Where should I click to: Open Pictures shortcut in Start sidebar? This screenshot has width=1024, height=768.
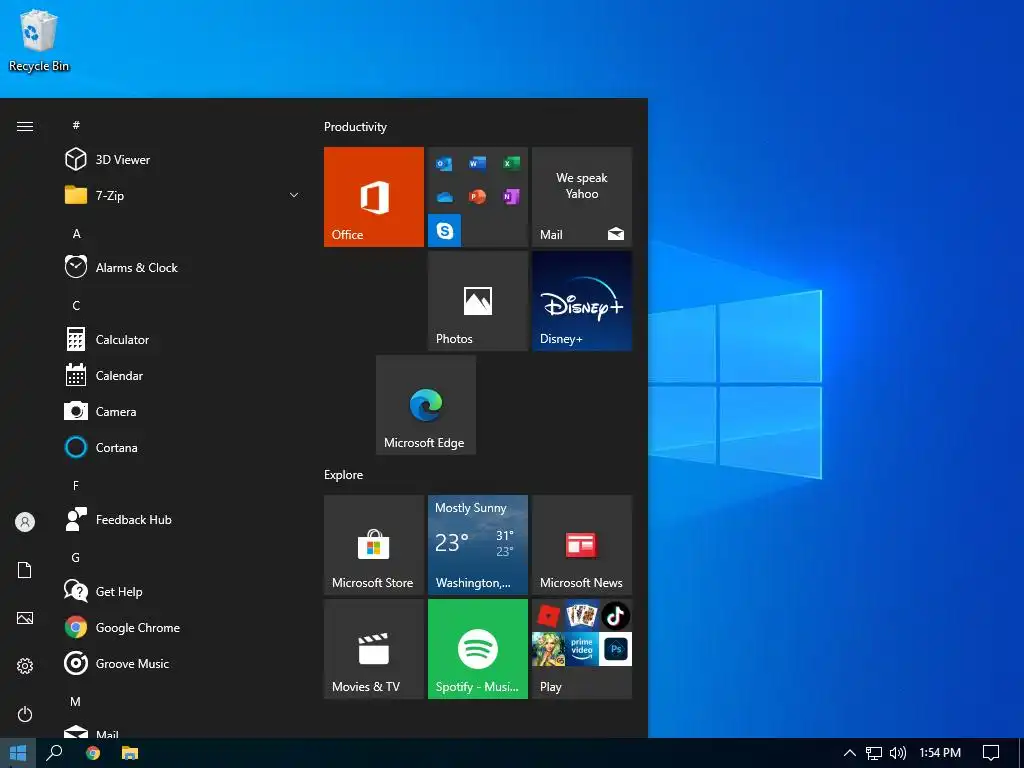click(x=25, y=618)
